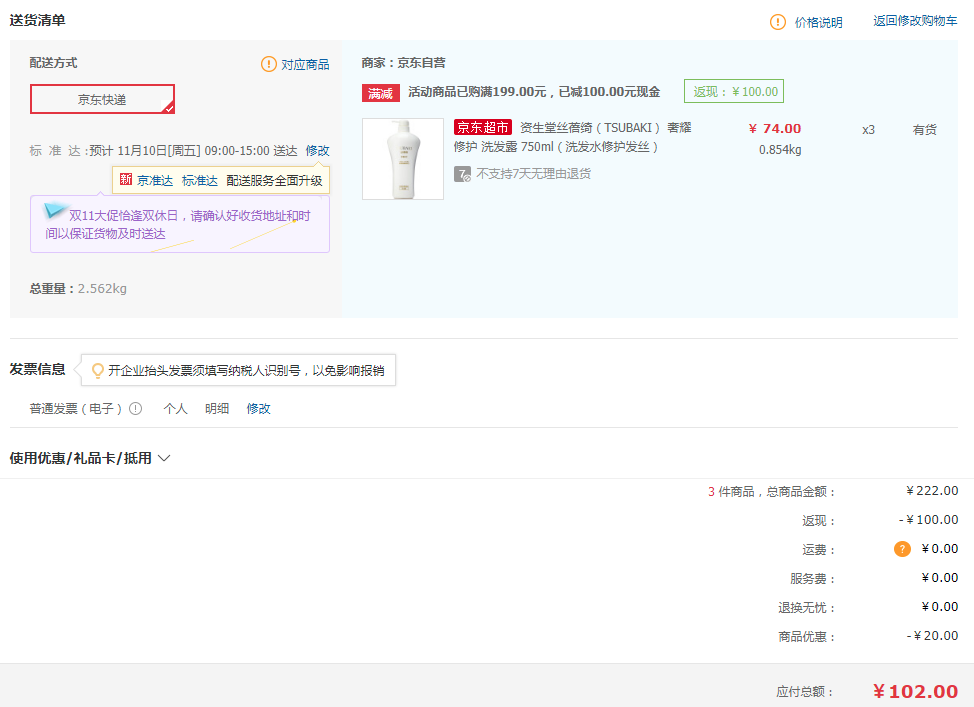This screenshot has width=974, height=707.
Task: Click the price explanation warning icon
Action: [x=778, y=22]
